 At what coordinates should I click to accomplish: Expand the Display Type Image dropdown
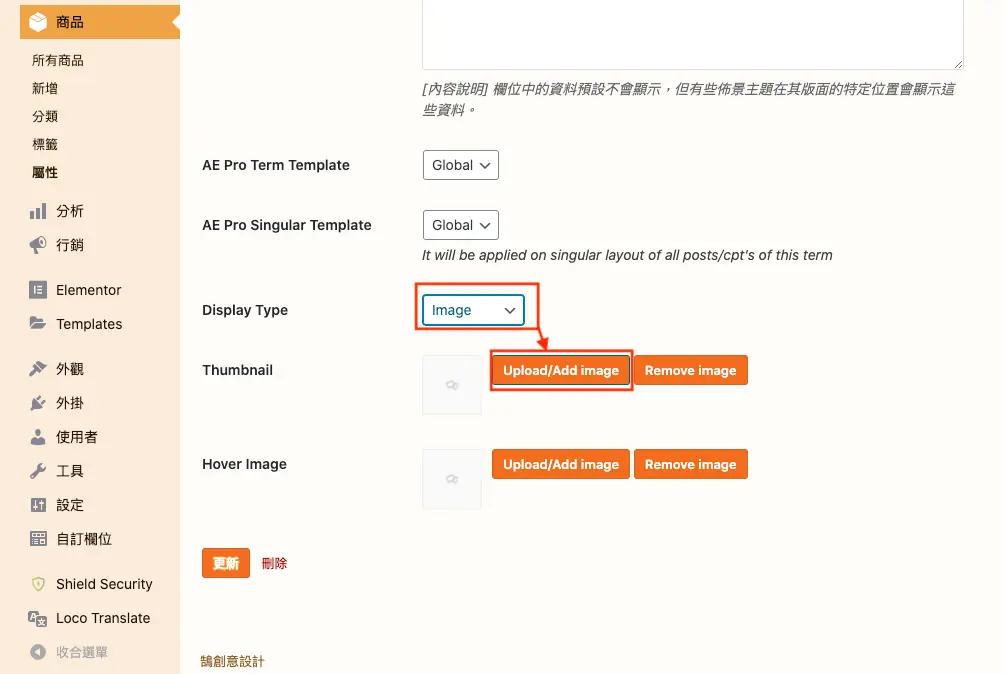(473, 310)
